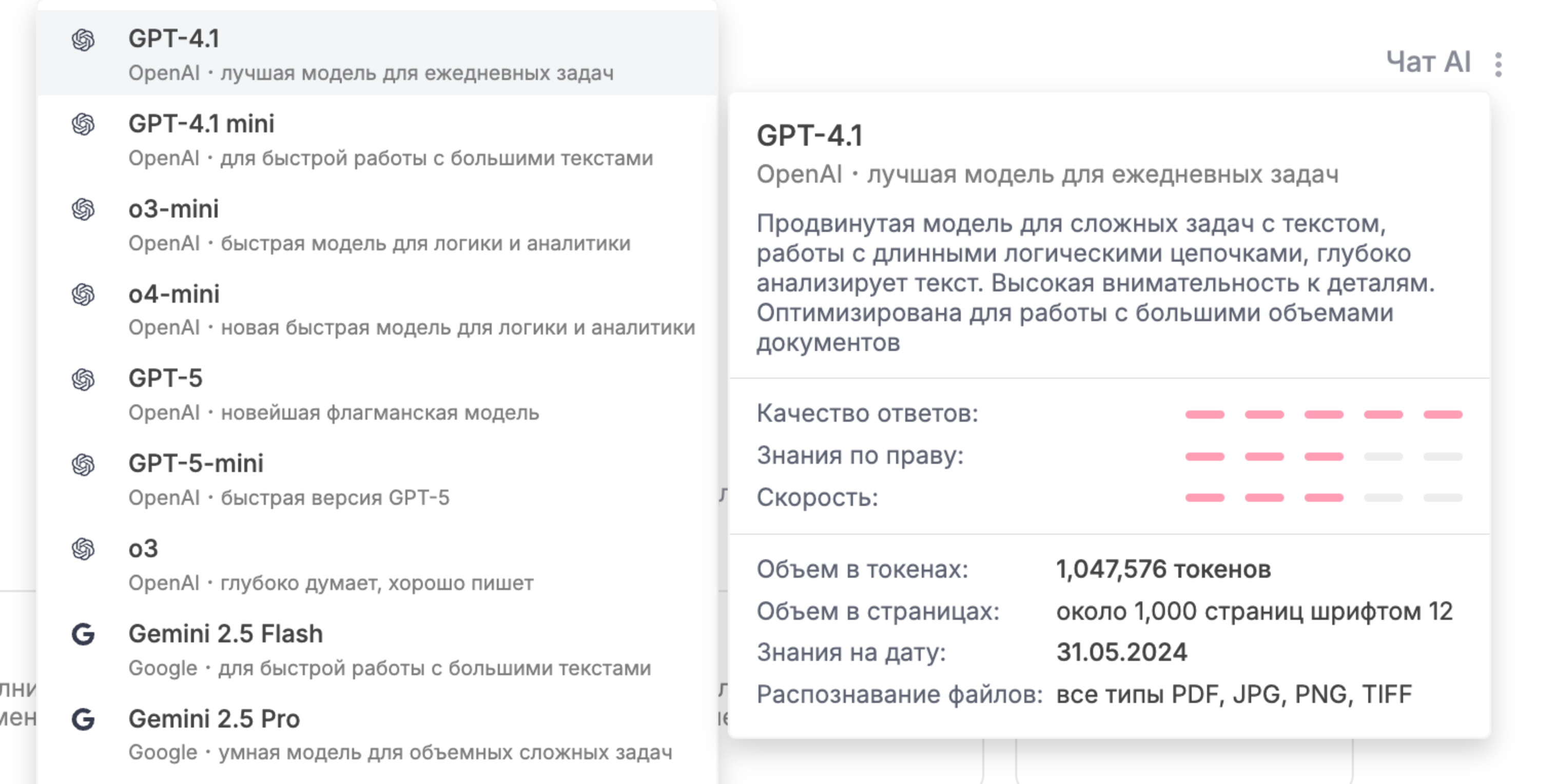Click the subtitle новейшая флагманская модель
The image size is (1554, 784).
[x=380, y=413]
